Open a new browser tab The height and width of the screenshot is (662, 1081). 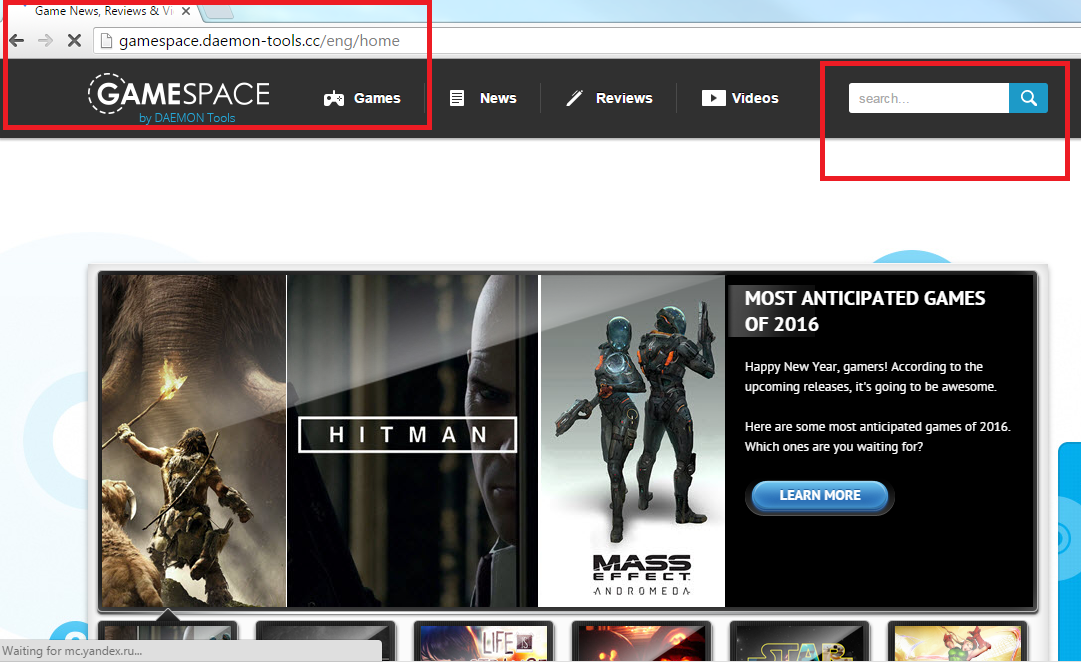coord(218,11)
